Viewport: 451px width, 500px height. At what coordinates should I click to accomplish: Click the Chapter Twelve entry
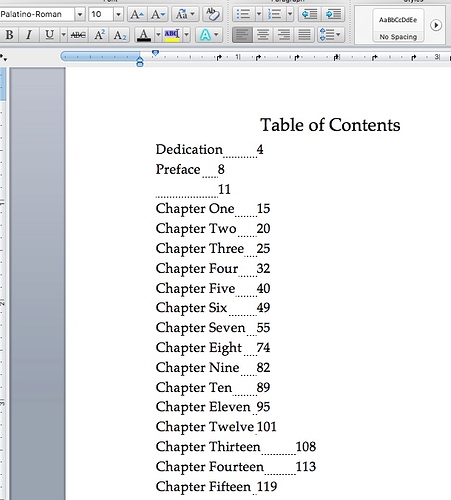(216, 427)
